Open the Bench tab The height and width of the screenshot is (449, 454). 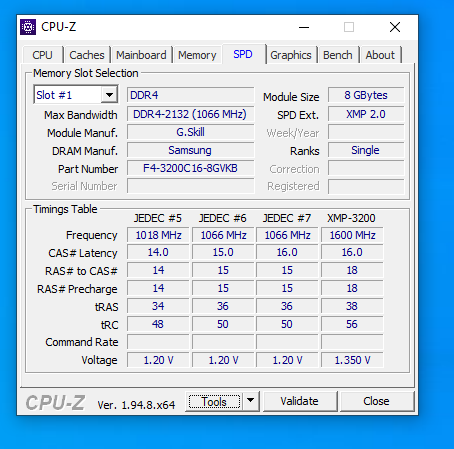338,55
